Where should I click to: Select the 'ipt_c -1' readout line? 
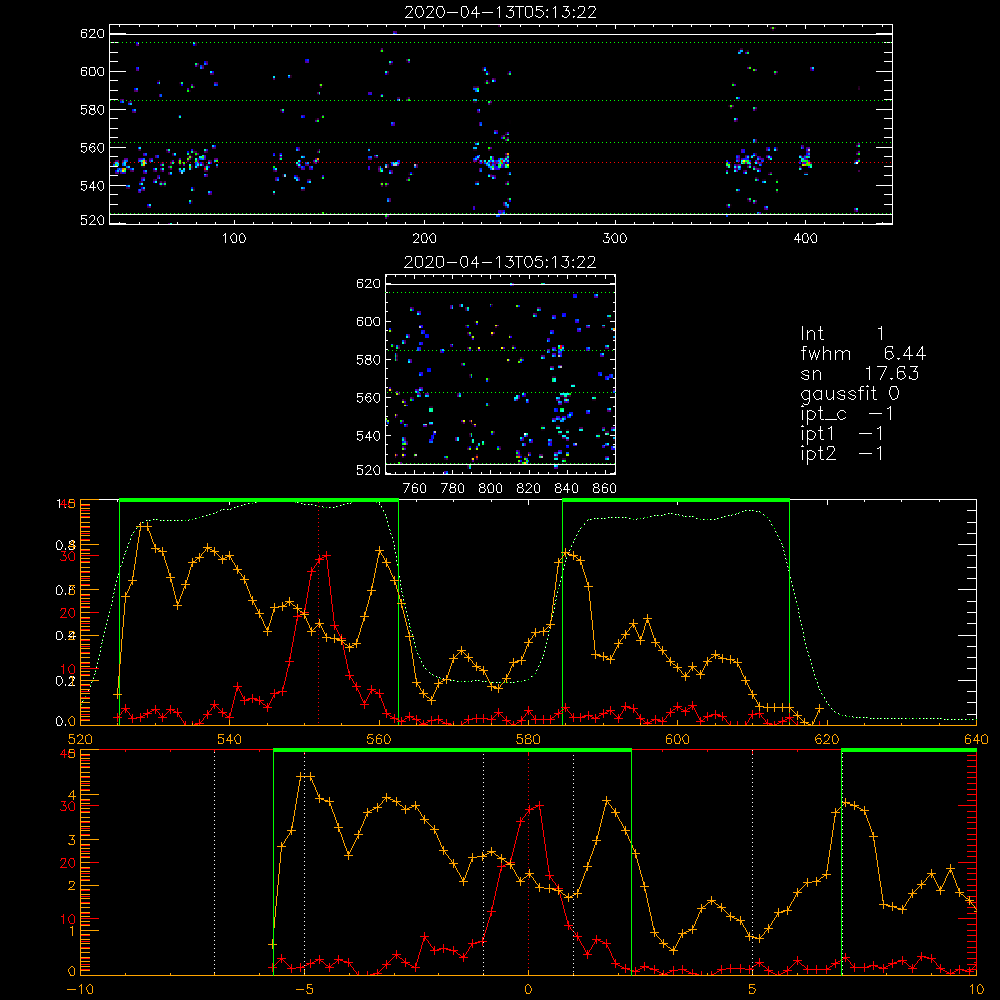point(847,414)
